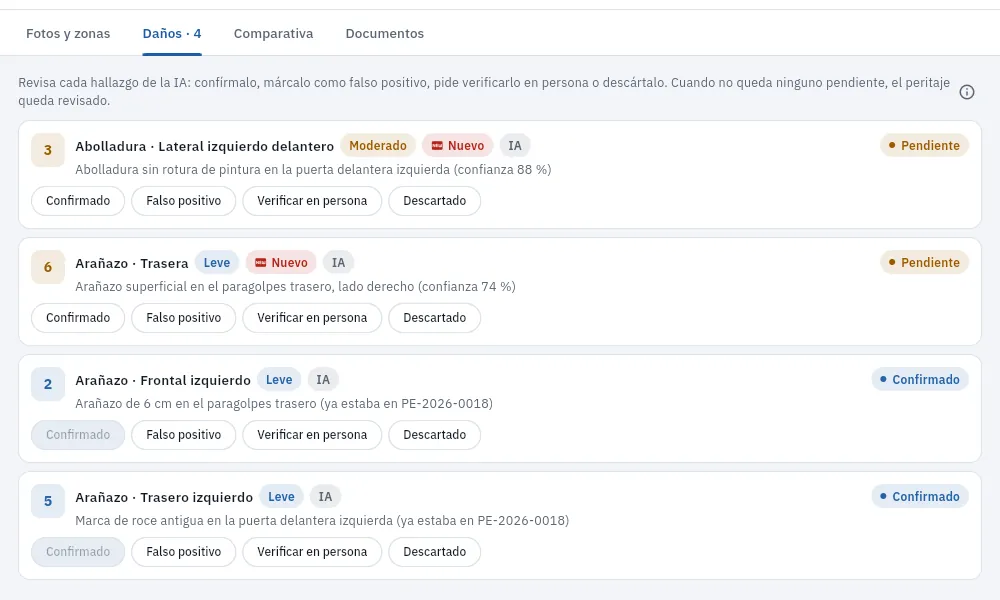Click the Leve tag on Frontal izquierdo
Image resolution: width=1000 pixels, height=600 pixels.
point(279,380)
